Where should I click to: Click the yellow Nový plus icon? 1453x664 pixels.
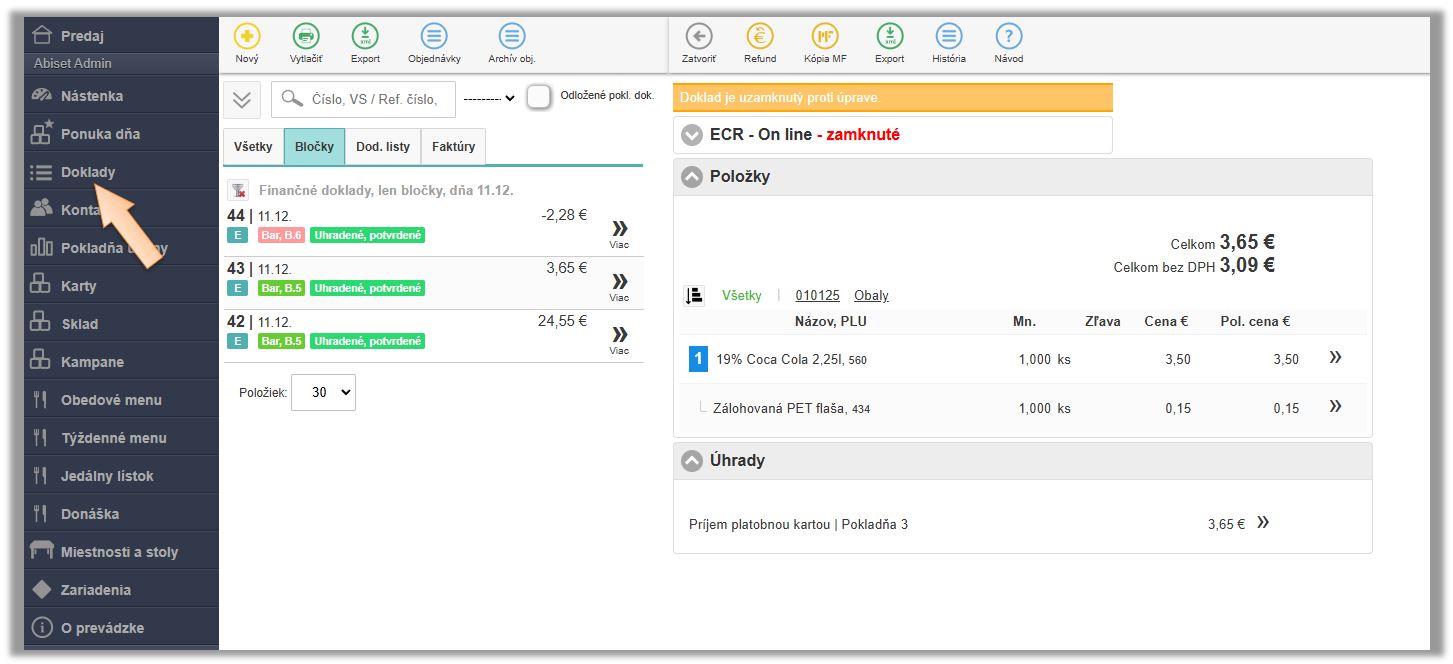click(246, 37)
